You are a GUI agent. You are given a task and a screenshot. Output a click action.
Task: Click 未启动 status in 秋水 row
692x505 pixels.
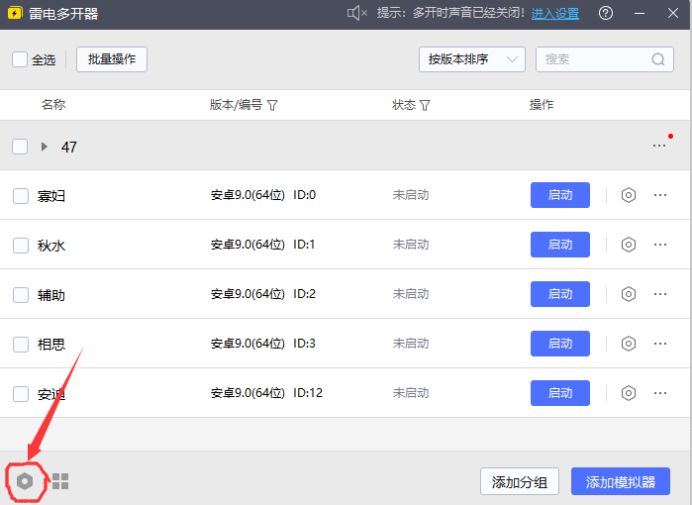click(410, 245)
